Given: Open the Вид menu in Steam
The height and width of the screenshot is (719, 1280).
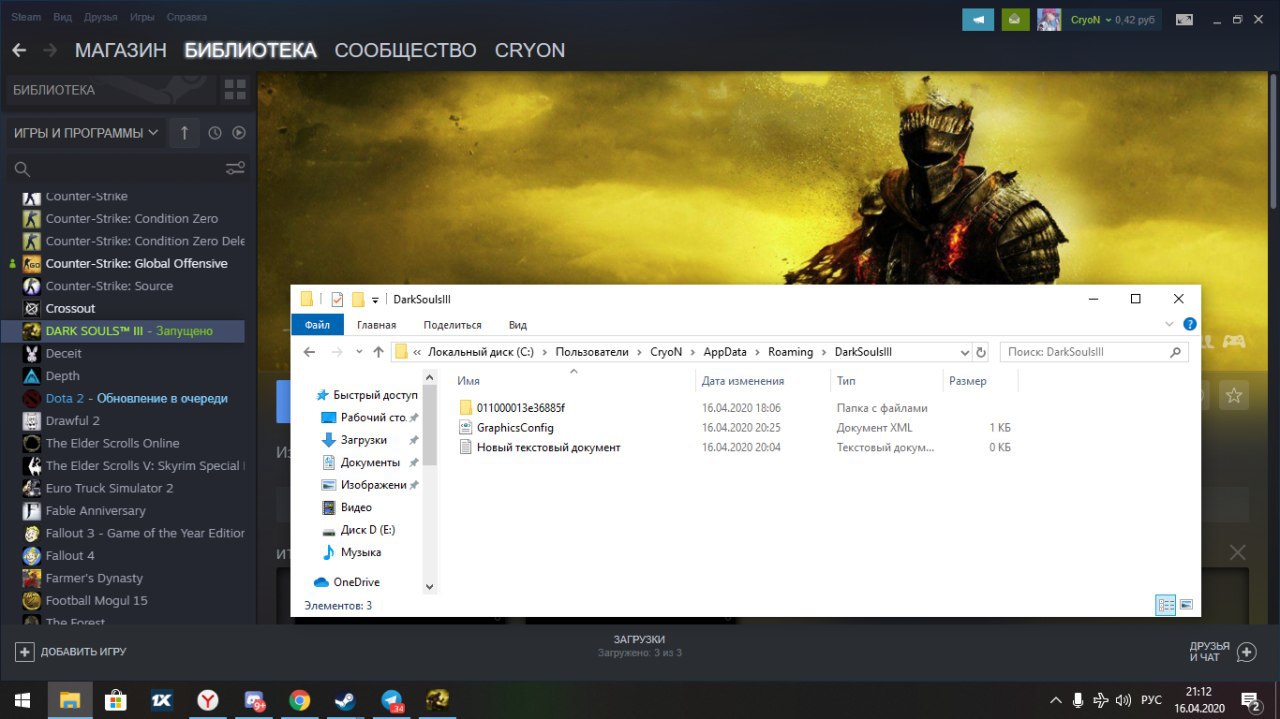Looking at the screenshot, I should [62, 17].
